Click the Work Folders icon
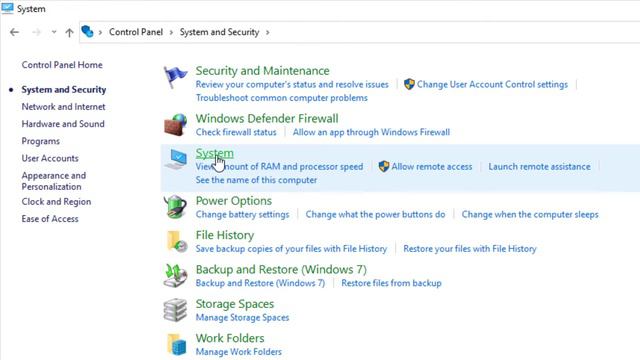This screenshot has height=360, width=640. pyautogui.click(x=177, y=344)
